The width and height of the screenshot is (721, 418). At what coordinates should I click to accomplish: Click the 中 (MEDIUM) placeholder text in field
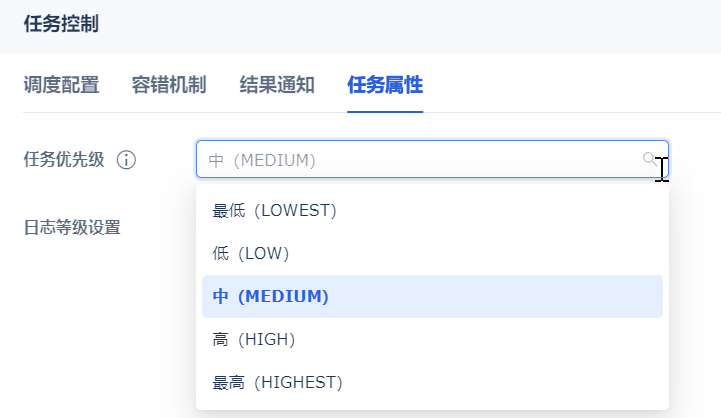(x=262, y=160)
